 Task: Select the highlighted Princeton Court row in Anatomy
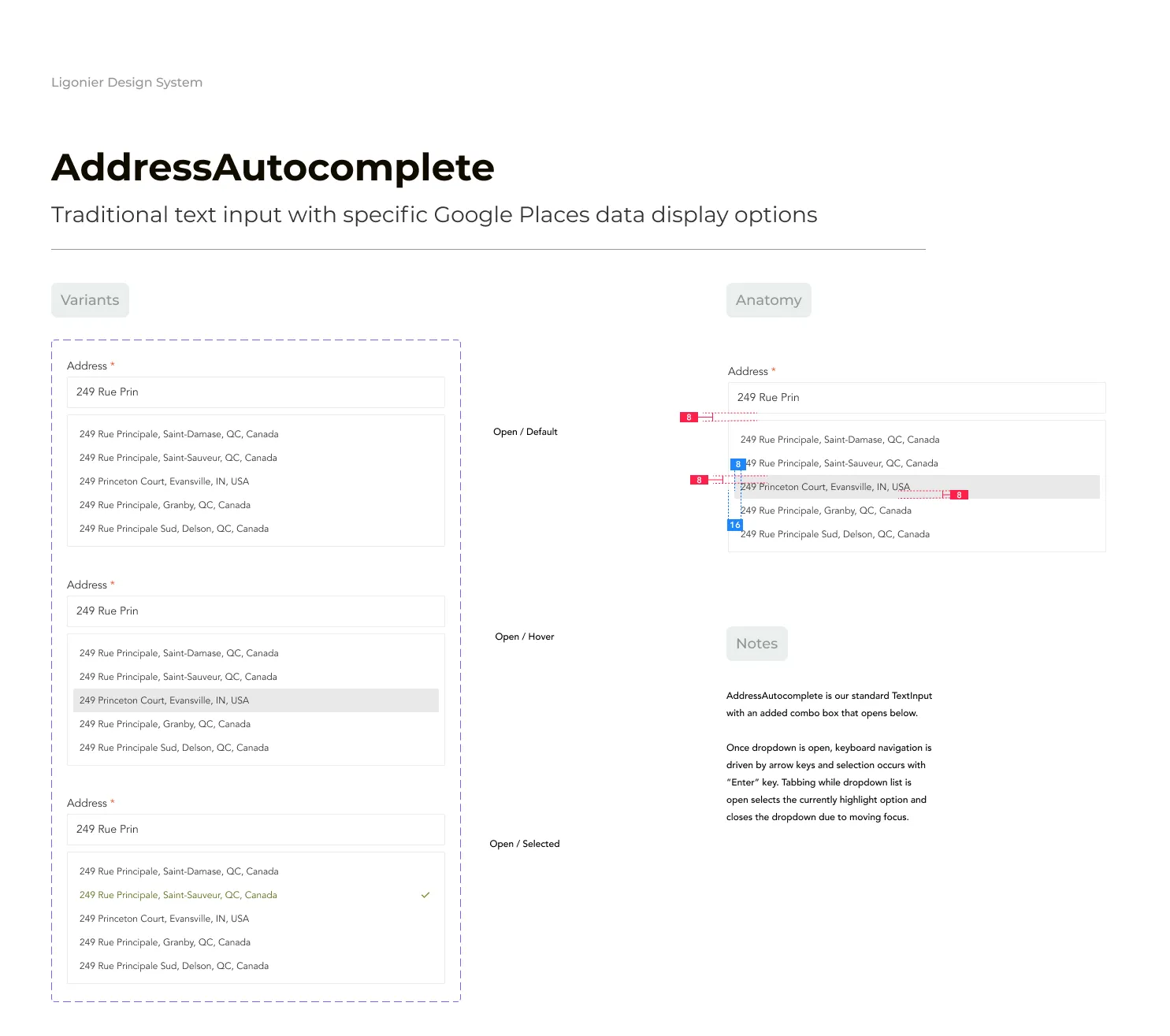[x=916, y=487]
